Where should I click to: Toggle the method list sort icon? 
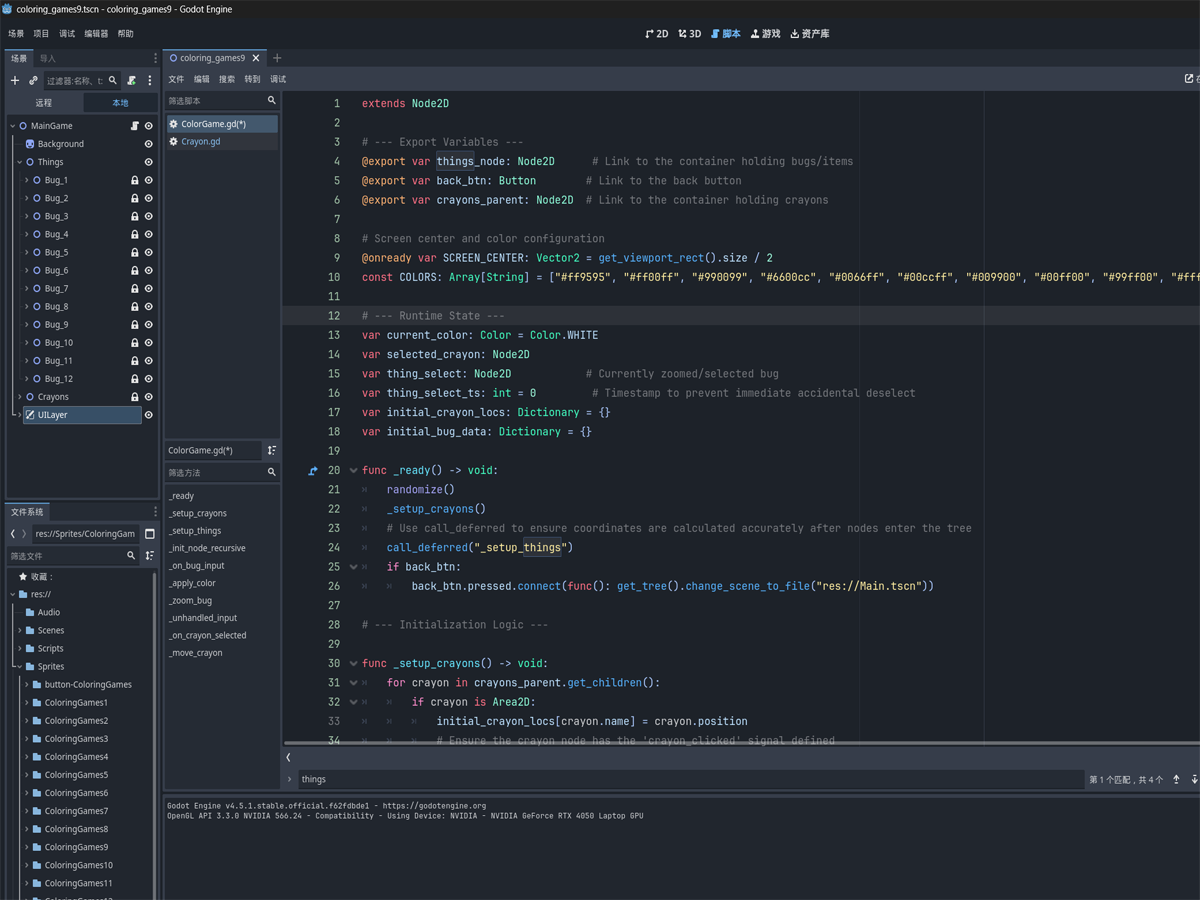pos(272,451)
